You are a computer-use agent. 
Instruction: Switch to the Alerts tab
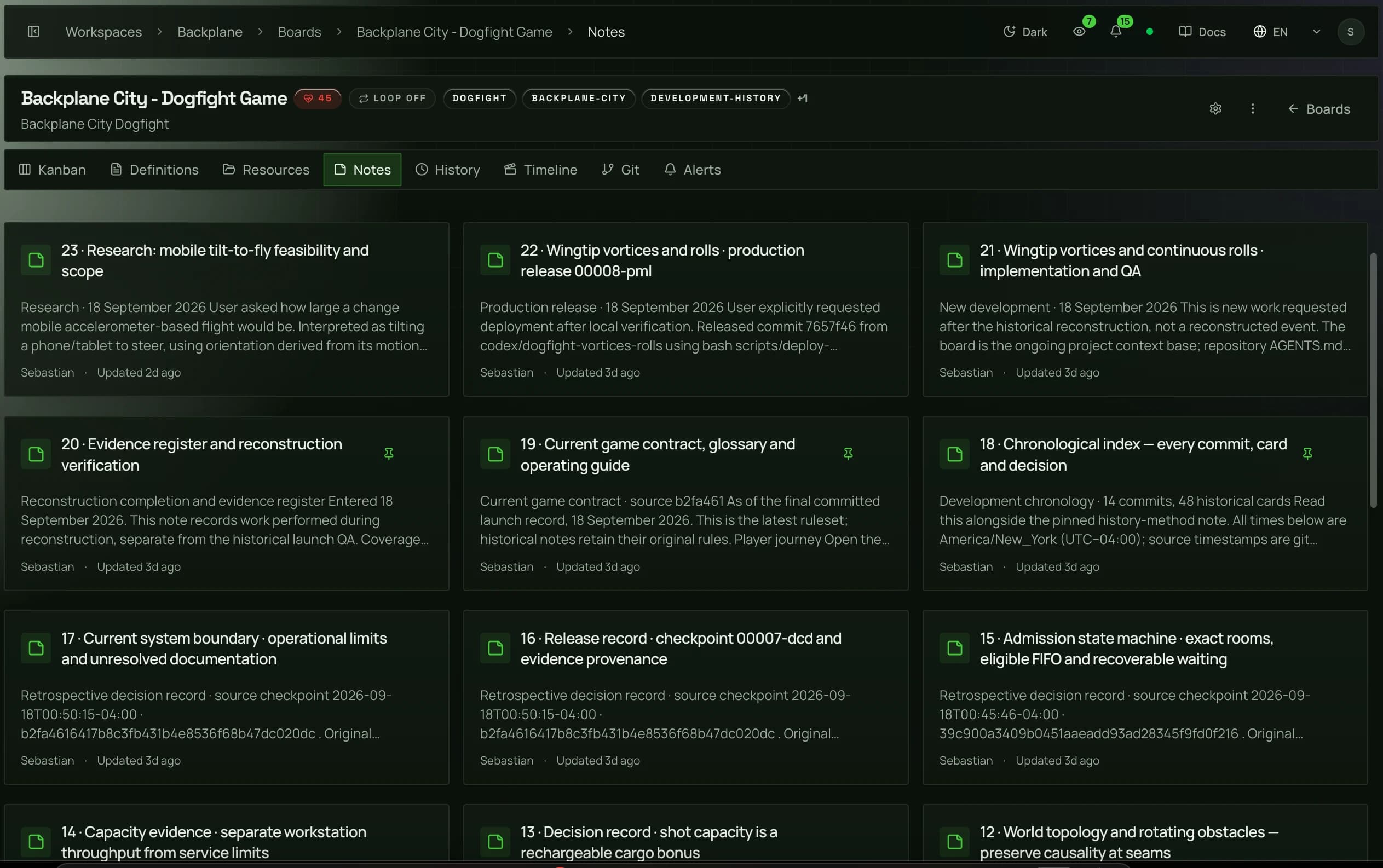(692, 170)
